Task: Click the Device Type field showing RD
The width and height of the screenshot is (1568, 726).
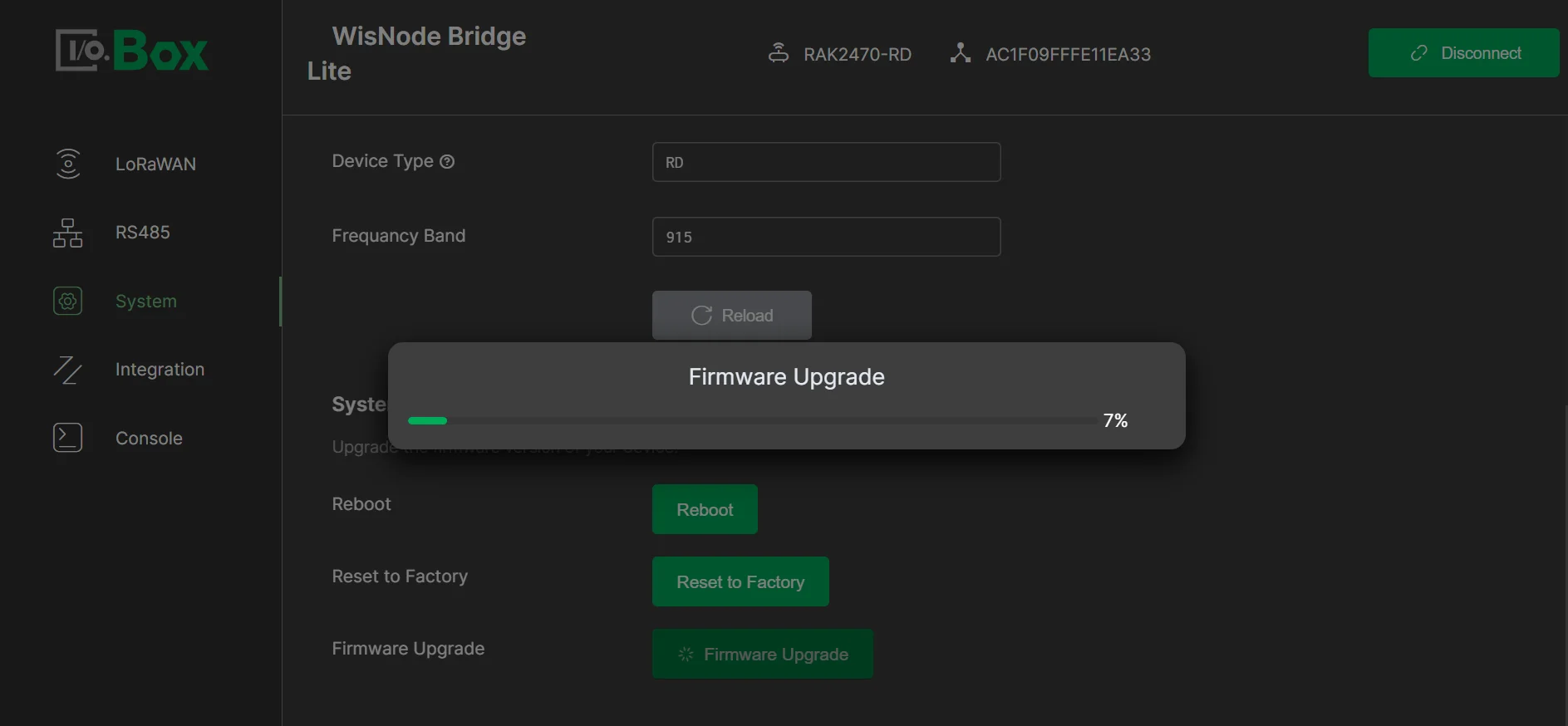Action: tap(826, 162)
